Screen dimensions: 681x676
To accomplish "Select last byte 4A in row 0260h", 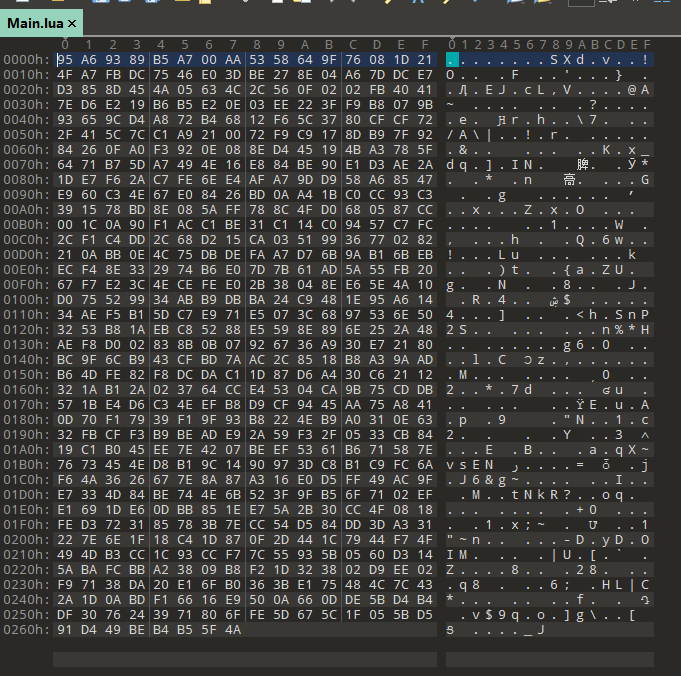I will click(233, 630).
